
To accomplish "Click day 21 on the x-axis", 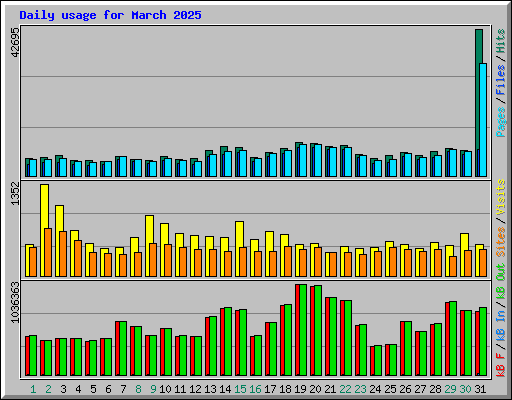I will point(330,389).
